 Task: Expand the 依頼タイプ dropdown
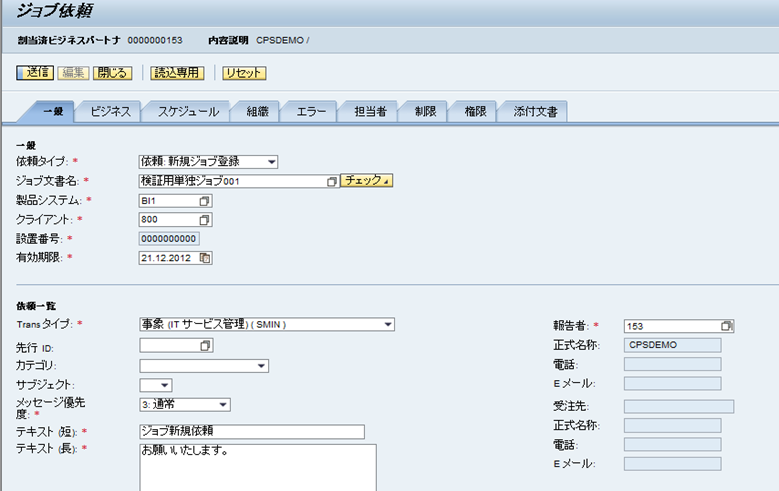coord(271,162)
